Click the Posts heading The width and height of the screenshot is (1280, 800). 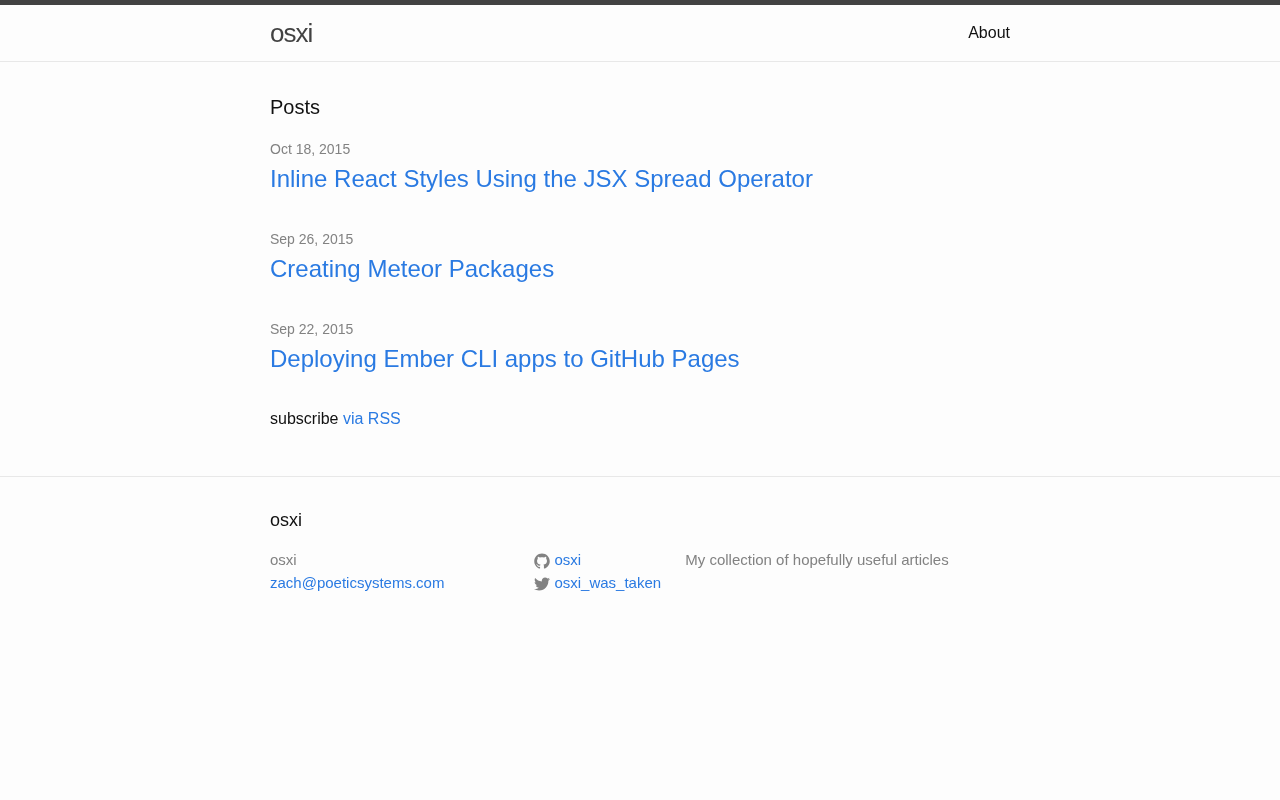click(295, 107)
